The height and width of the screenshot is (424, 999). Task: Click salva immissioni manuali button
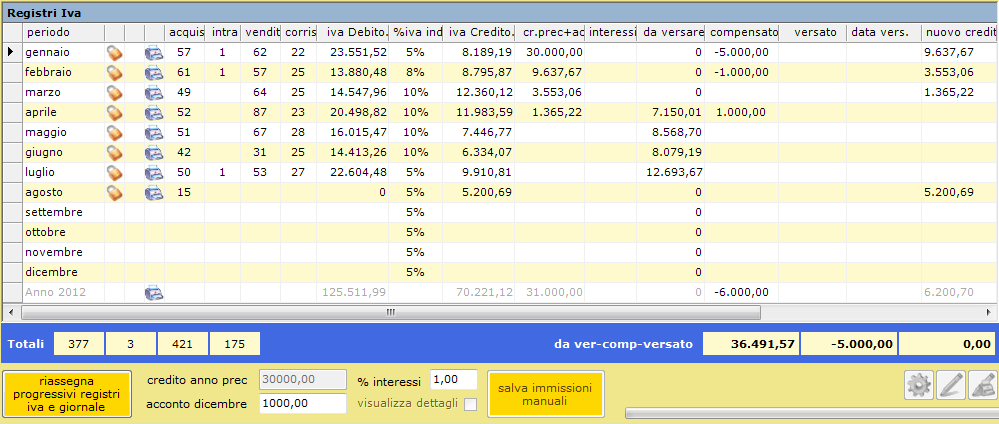[545, 394]
